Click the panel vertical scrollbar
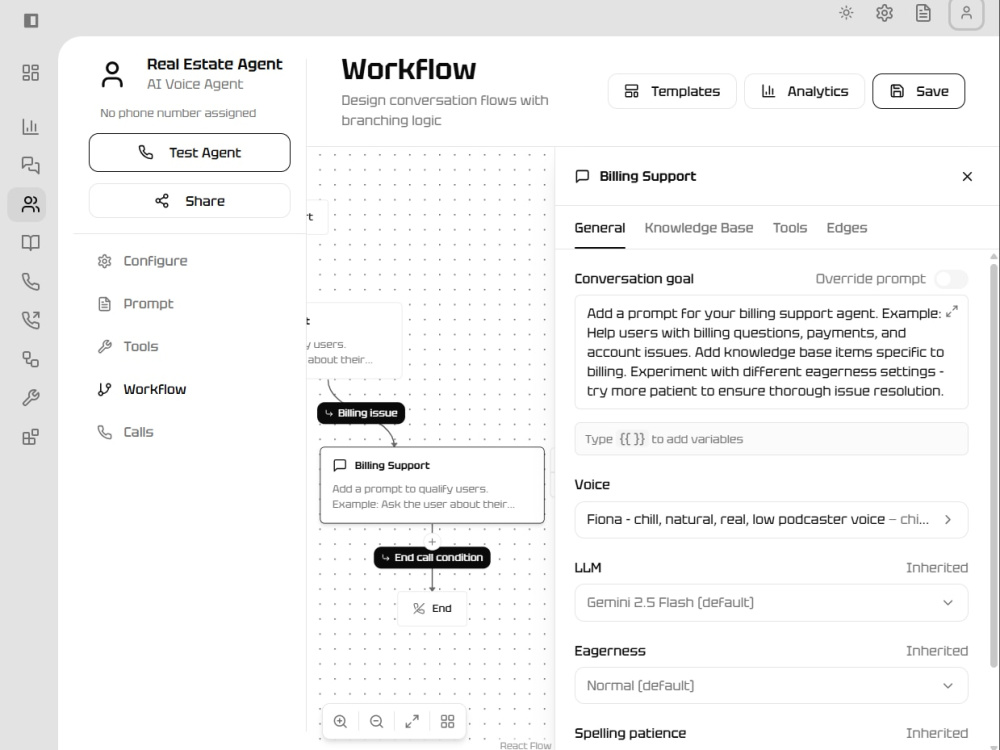The width and height of the screenshot is (1000, 750). click(994, 466)
